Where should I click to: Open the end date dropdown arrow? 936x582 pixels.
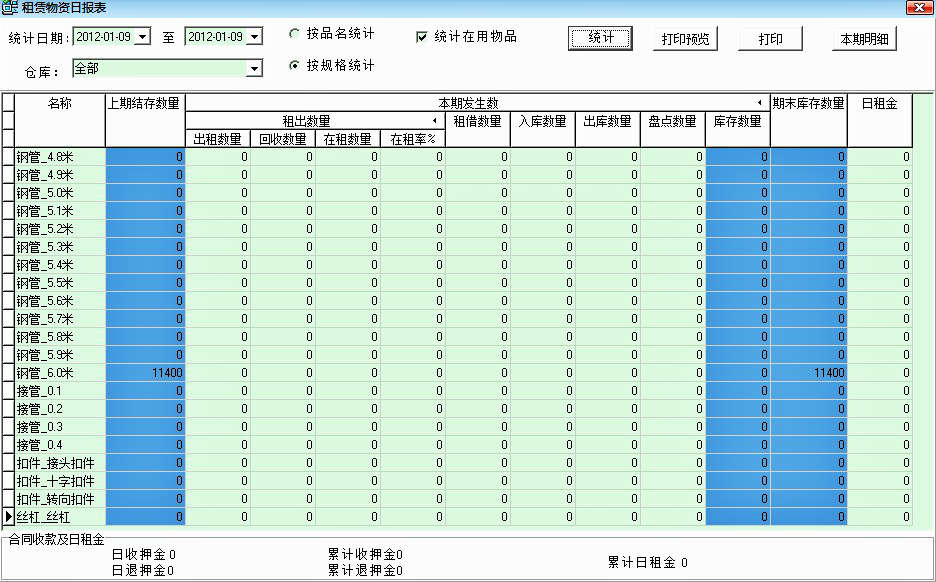[254, 37]
